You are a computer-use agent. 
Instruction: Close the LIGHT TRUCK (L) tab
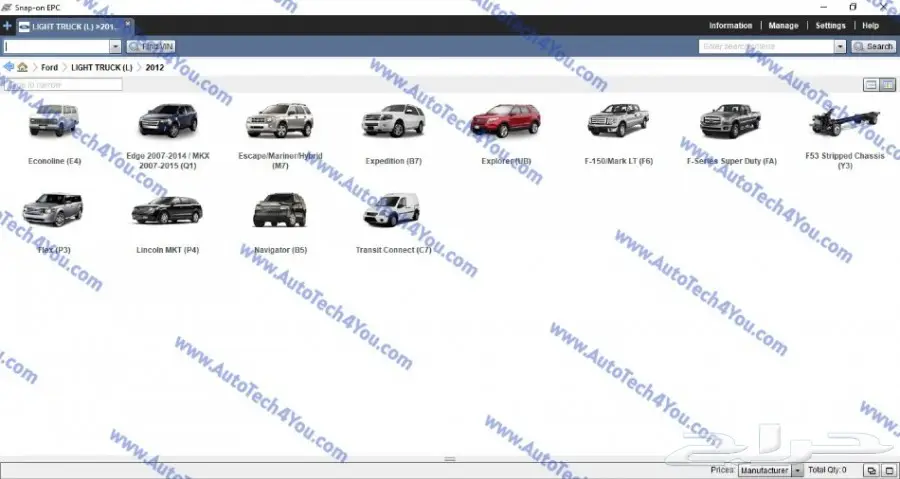[x=127, y=24]
